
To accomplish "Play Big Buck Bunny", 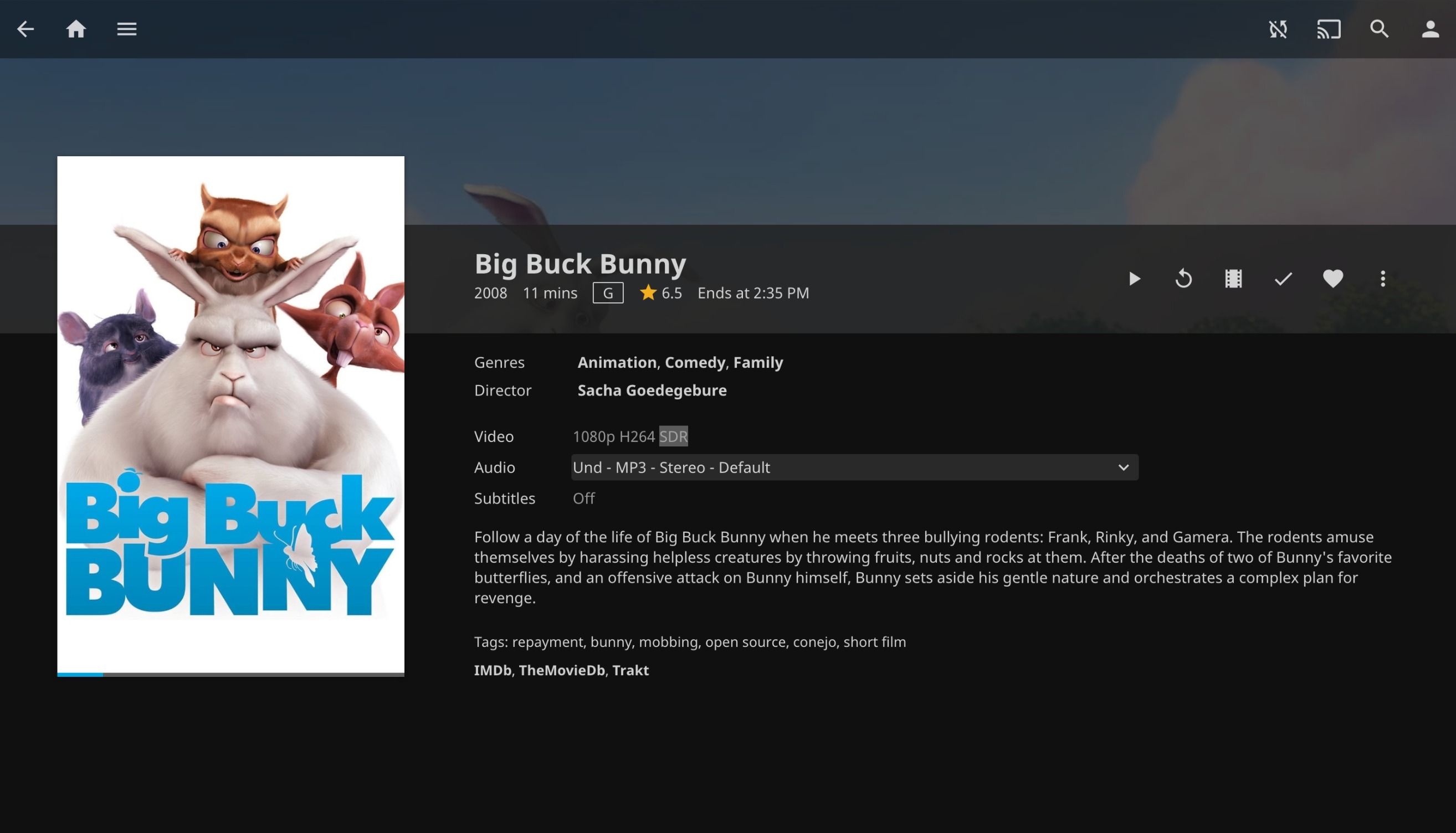I will [1135, 279].
